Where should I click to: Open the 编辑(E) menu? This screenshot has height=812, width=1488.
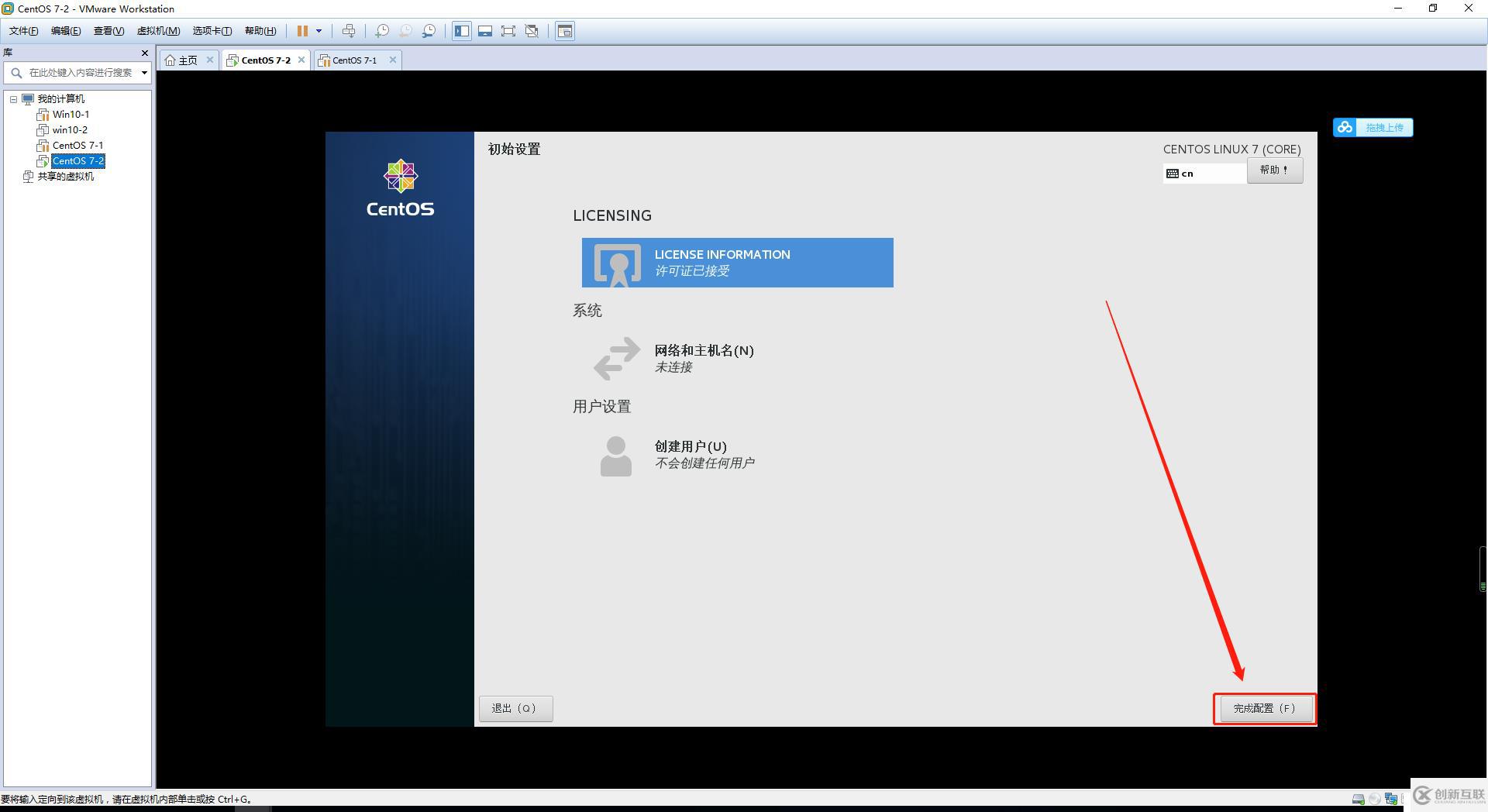[66, 31]
